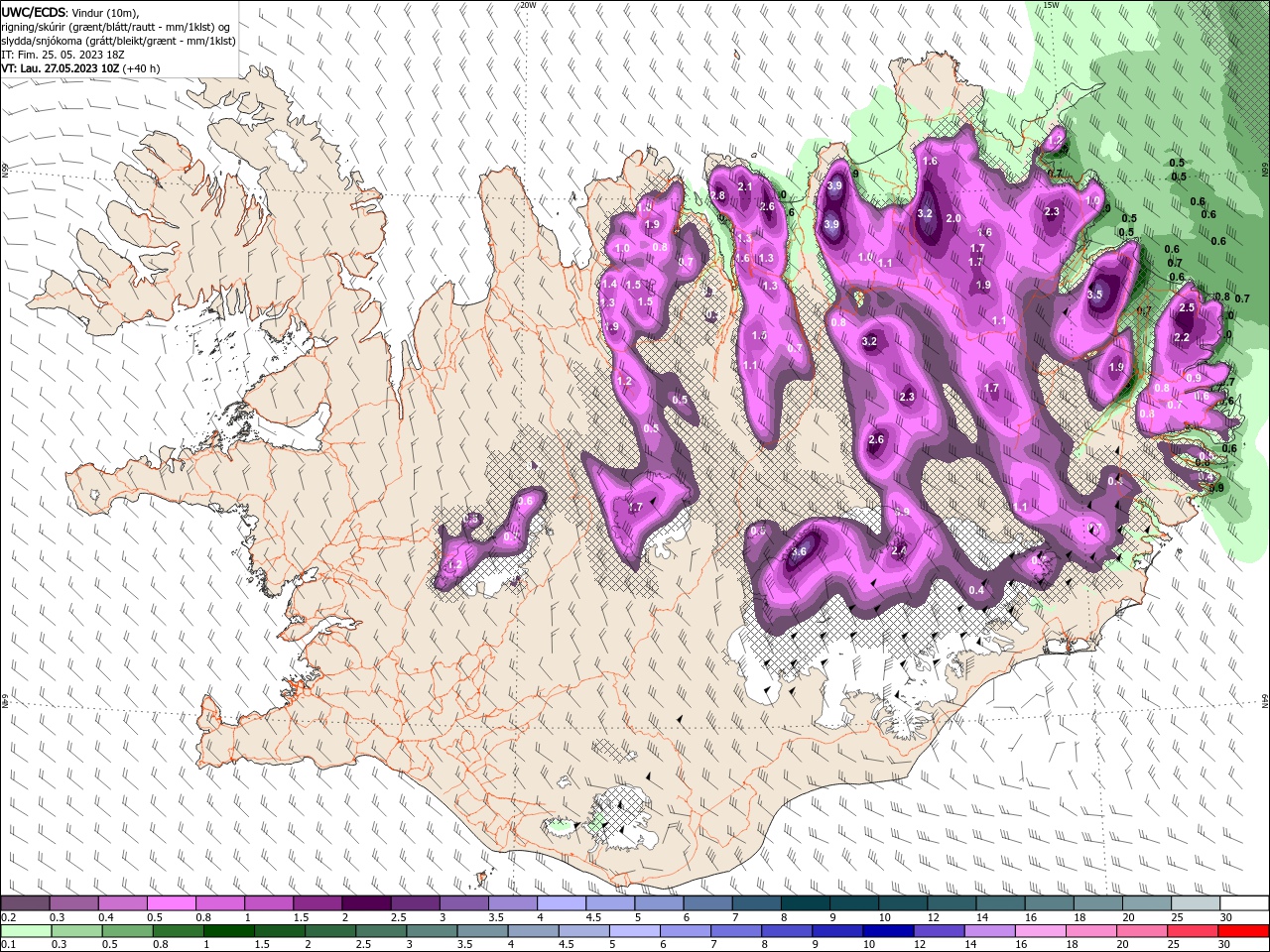This screenshot has width=1270, height=952.
Task: Click the pale grey 25–30 snow legend swatch
Action: pos(1196,903)
